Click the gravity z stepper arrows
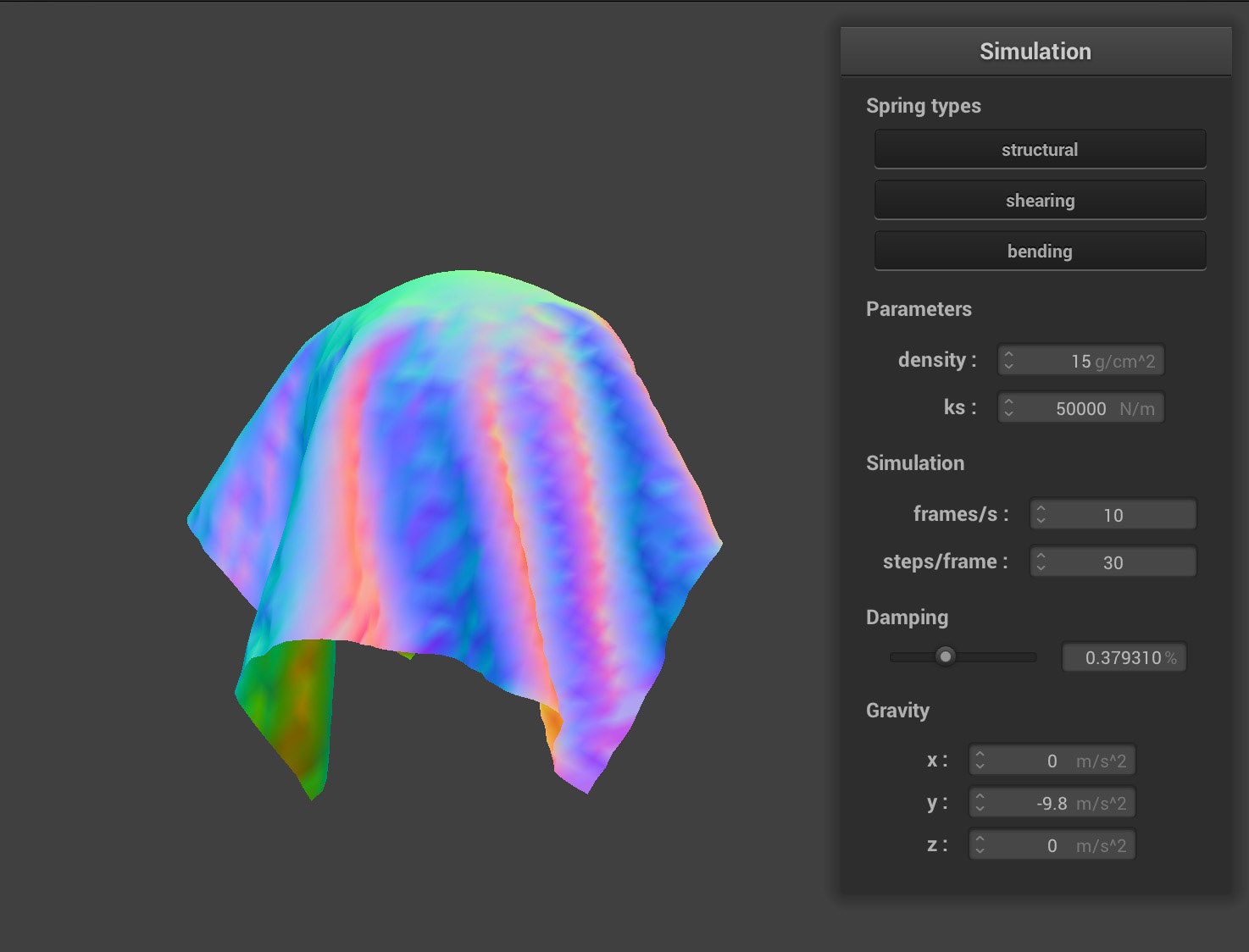Screen dimensions: 1249x952 (980, 845)
